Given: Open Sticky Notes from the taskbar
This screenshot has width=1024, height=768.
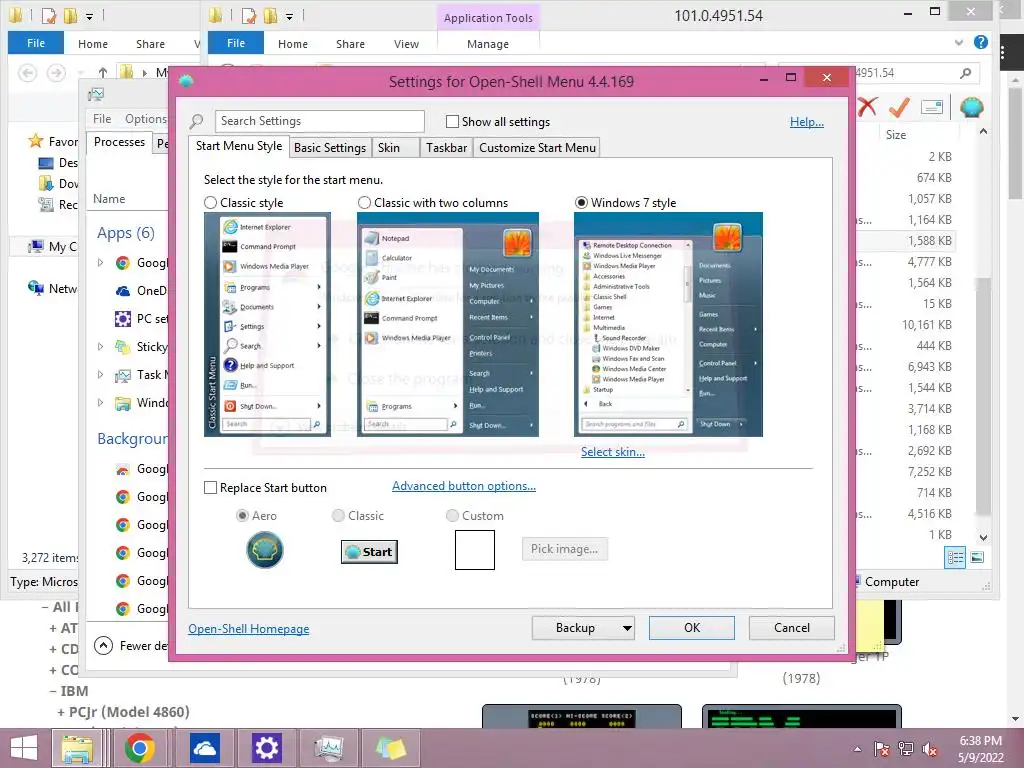Looking at the screenshot, I should coord(391,748).
